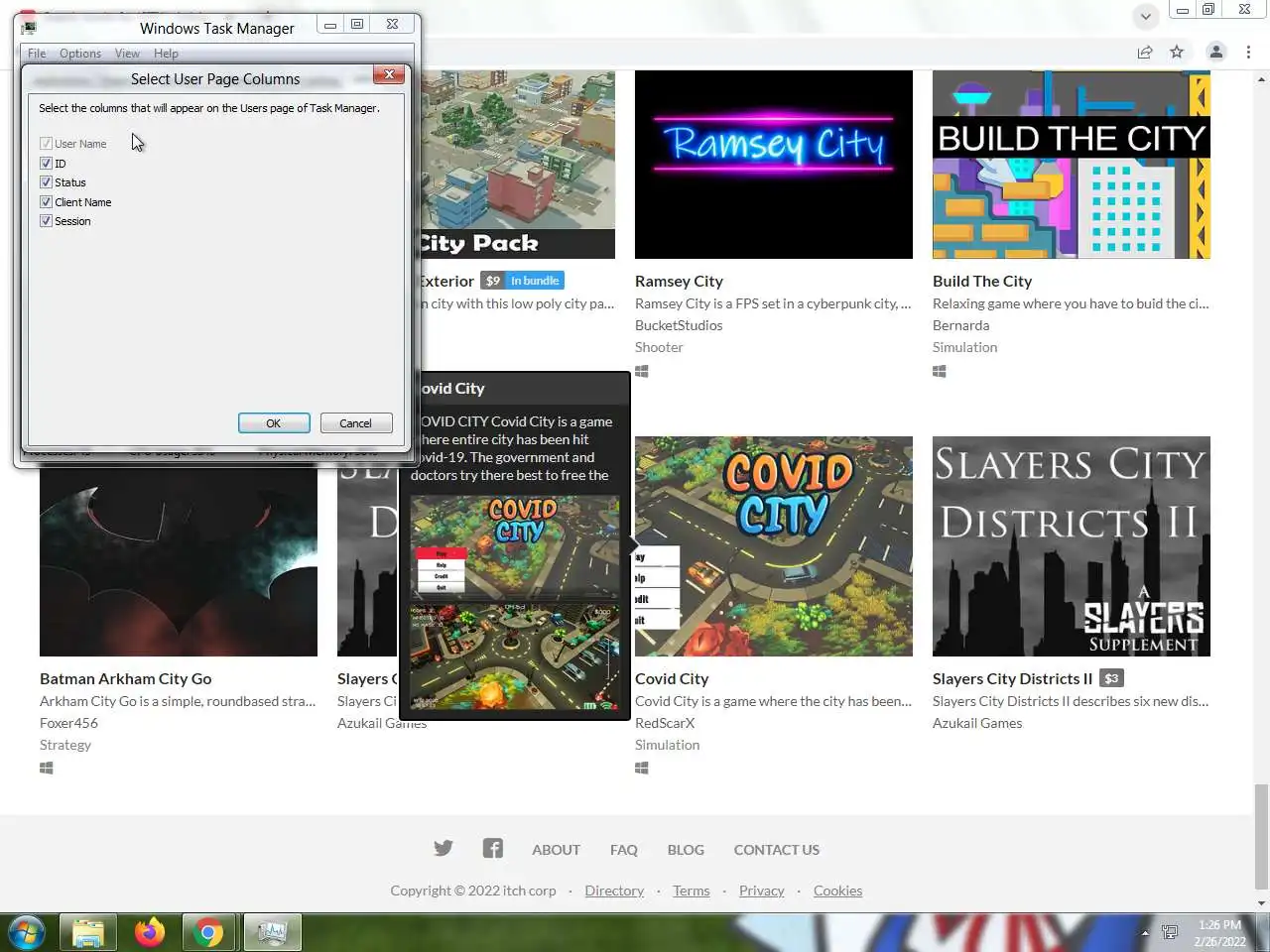Open the Build The City thumbnail
This screenshot has width=1270, height=952.
(1072, 165)
